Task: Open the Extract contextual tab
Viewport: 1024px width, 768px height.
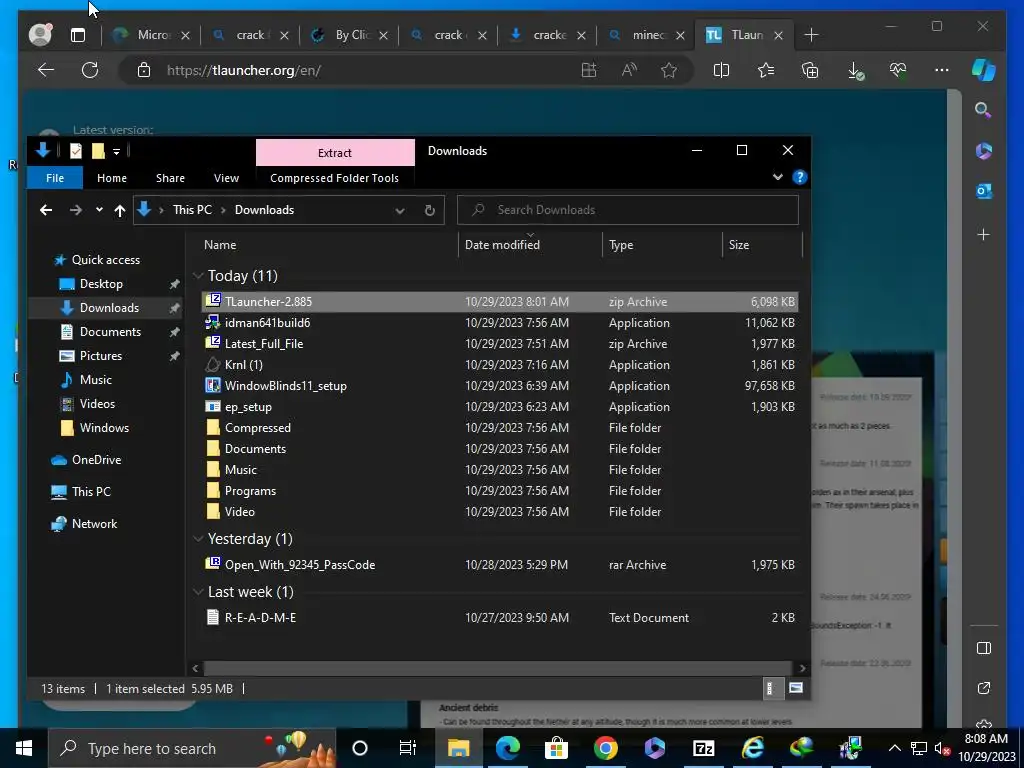Action: coord(335,152)
